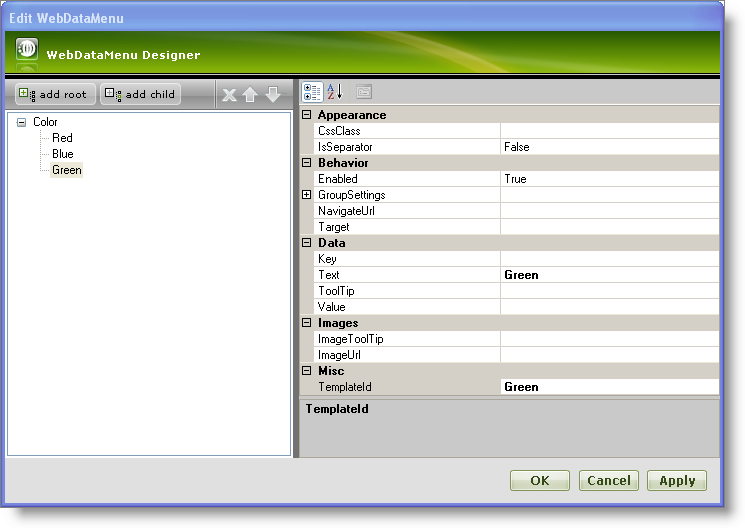Image resolution: width=745 pixels, height=528 pixels.
Task: Confirm changes with the OK button
Action: 540,481
